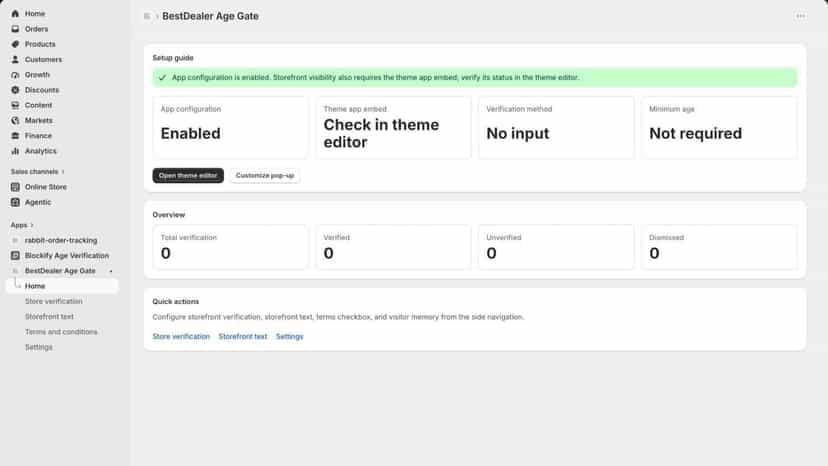Click the Discounts badge icon
Viewport: 828px width, 466px height.
click(x=15, y=90)
